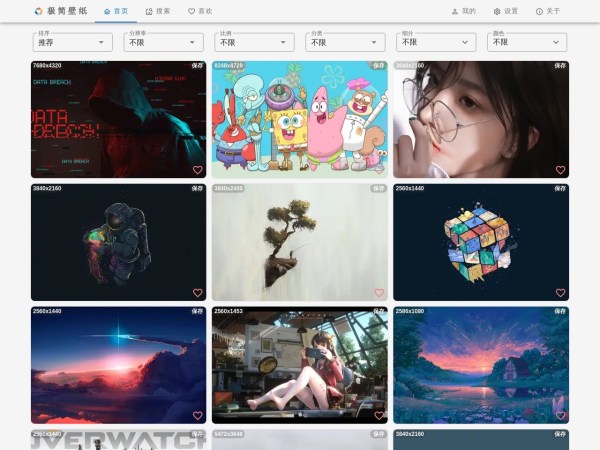The image size is (600, 450).
Task: Save the lakeside cabin sunset wallpaper
Action: (560, 311)
